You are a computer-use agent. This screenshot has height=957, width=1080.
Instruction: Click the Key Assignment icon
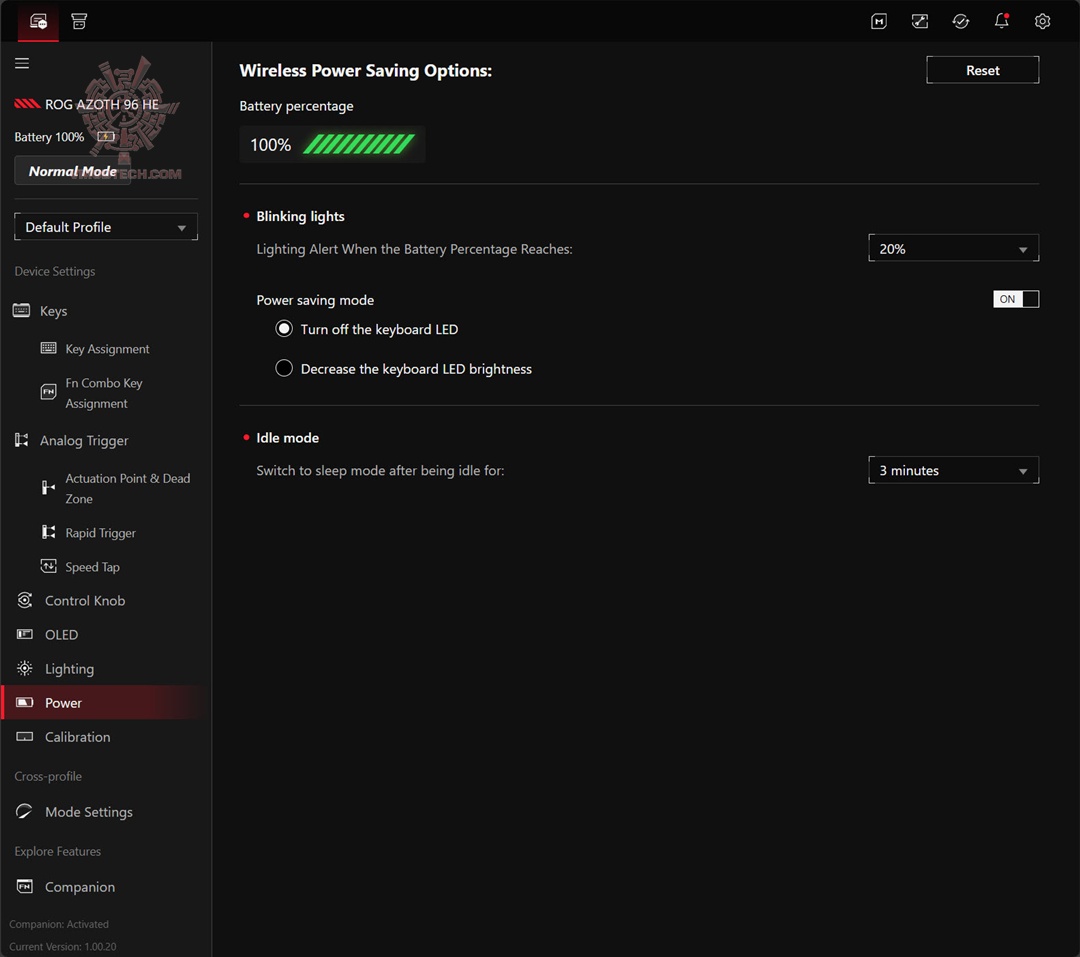[48, 348]
